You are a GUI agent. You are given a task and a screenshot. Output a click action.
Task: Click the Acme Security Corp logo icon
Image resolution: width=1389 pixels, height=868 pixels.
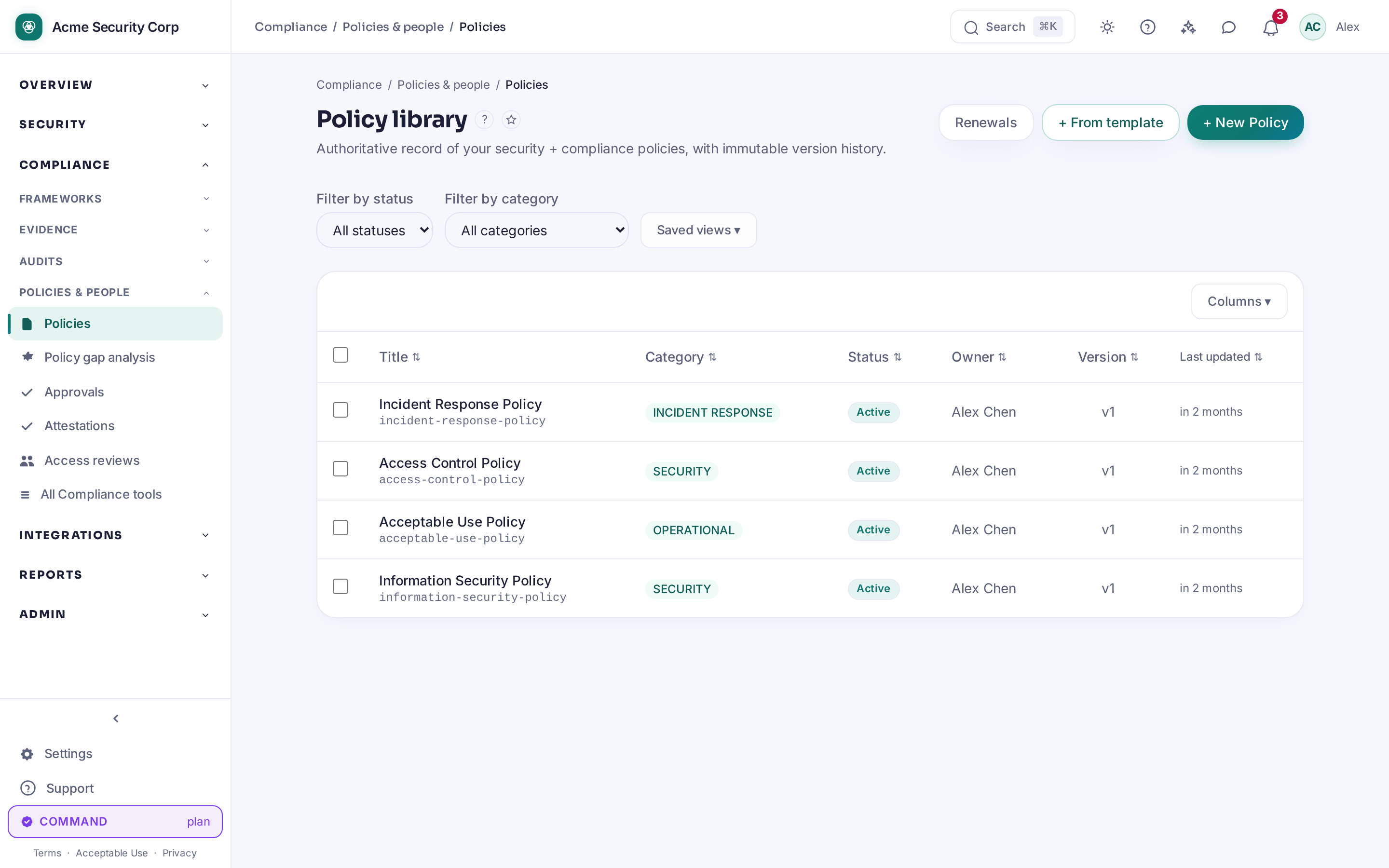(x=29, y=27)
